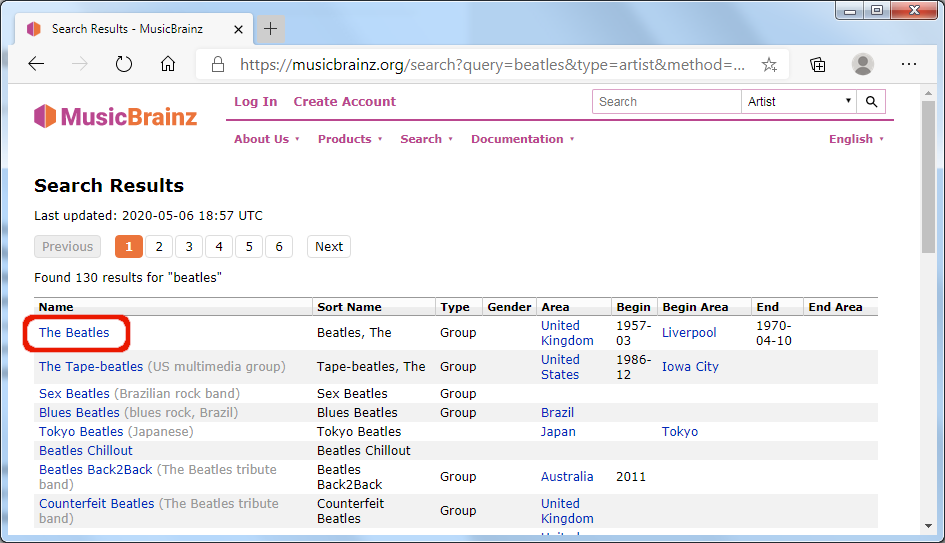The width and height of the screenshot is (945, 543).
Task: Expand the About Us menu
Action: click(266, 139)
